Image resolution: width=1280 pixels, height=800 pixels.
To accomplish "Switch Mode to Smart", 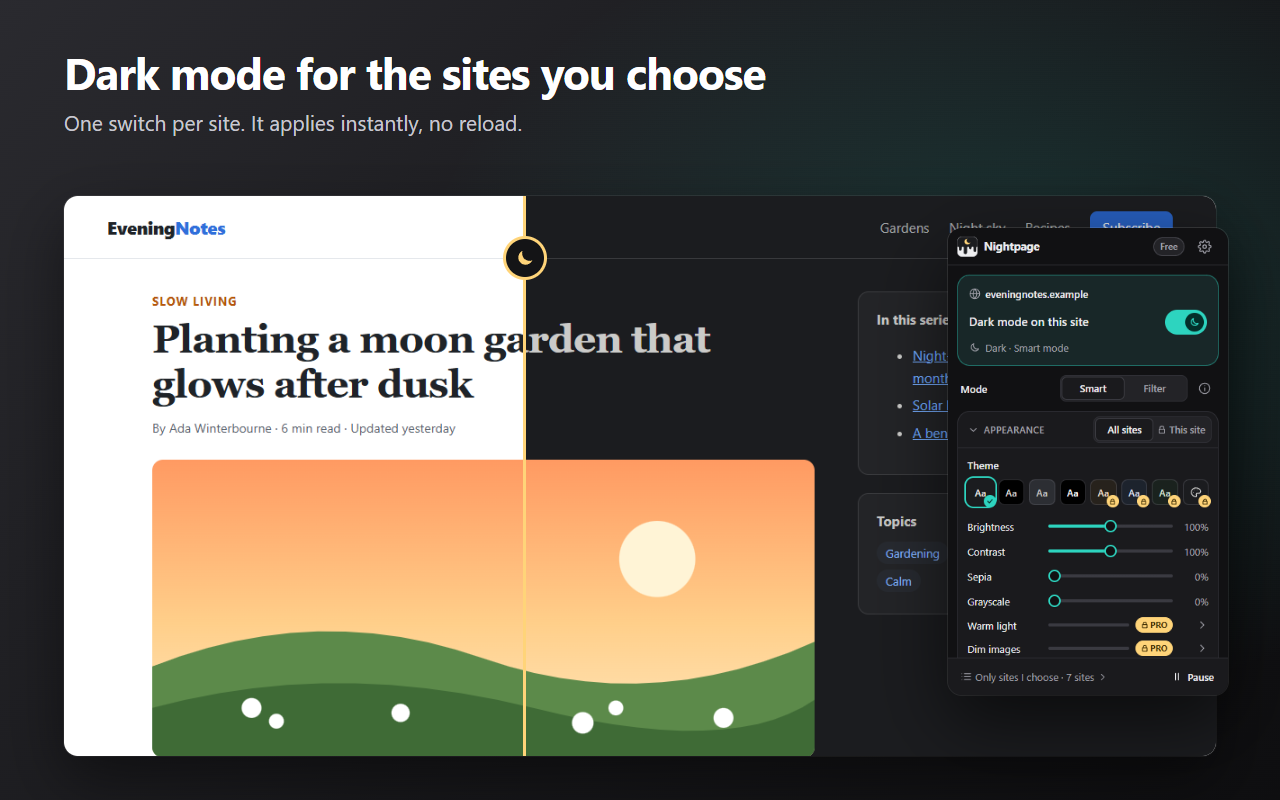I will coord(1093,389).
